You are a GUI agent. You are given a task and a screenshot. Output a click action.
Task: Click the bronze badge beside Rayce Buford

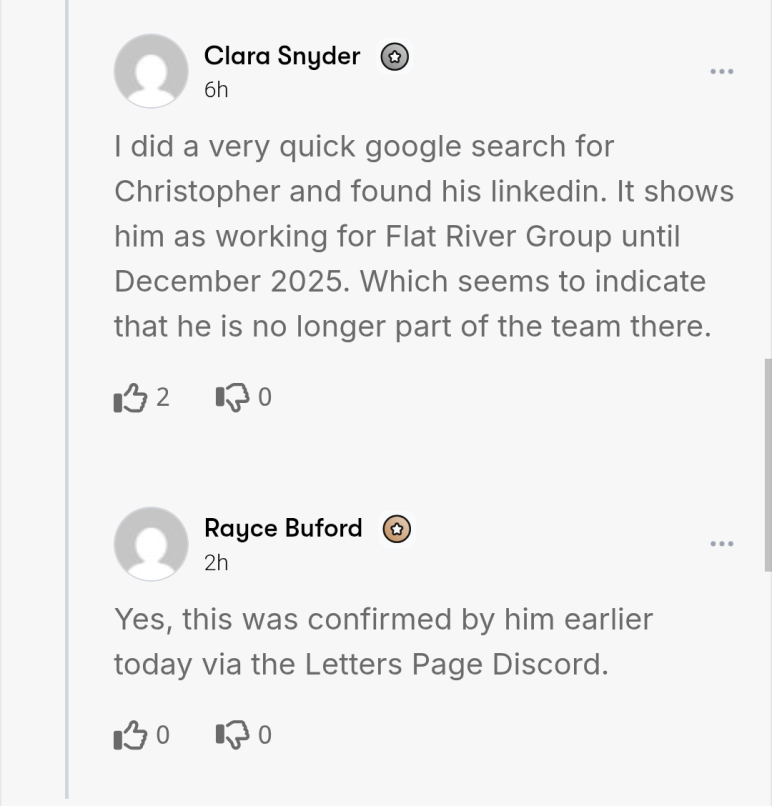click(x=397, y=529)
